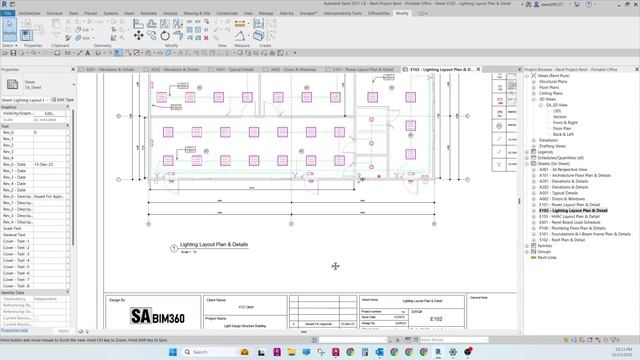Screen dimensions: 640x360
Task: Open the Architecture ribbon tab
Action: coord(30,13)
